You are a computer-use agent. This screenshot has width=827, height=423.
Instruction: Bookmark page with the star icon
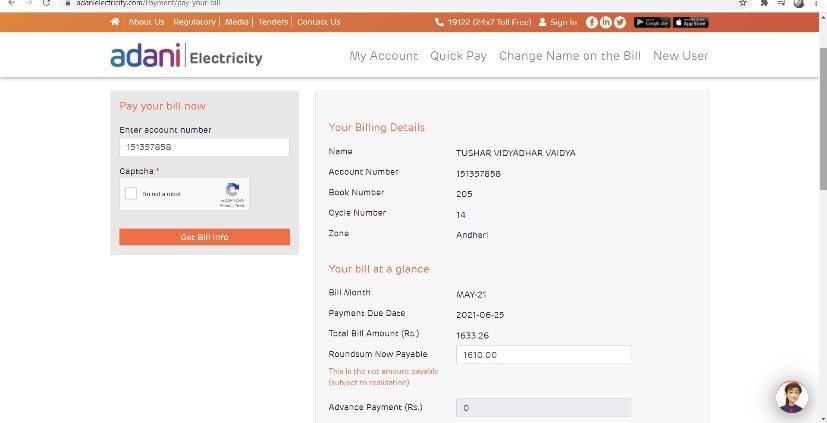tap(743, 3)
